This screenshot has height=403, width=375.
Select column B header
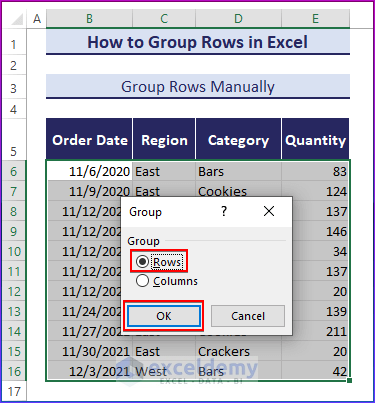point(89,19)
